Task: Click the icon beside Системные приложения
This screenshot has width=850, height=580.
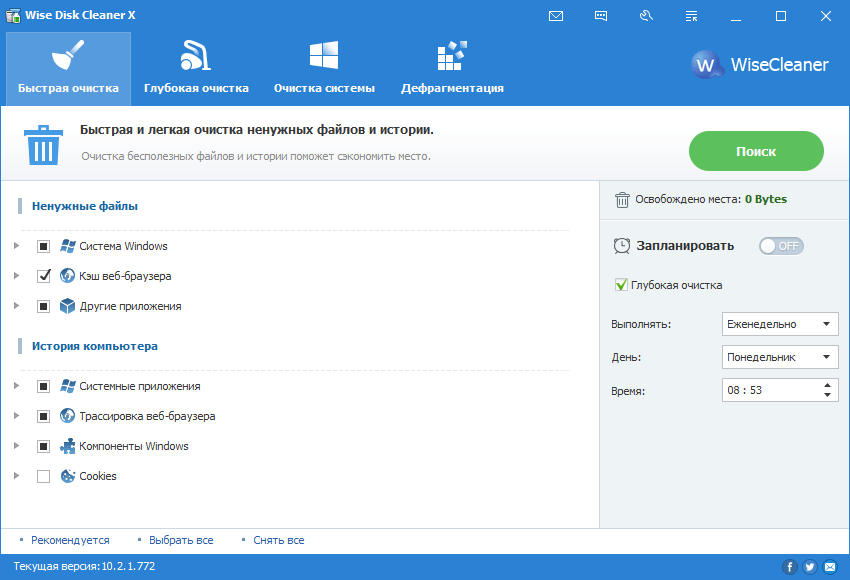Action: 68,386
